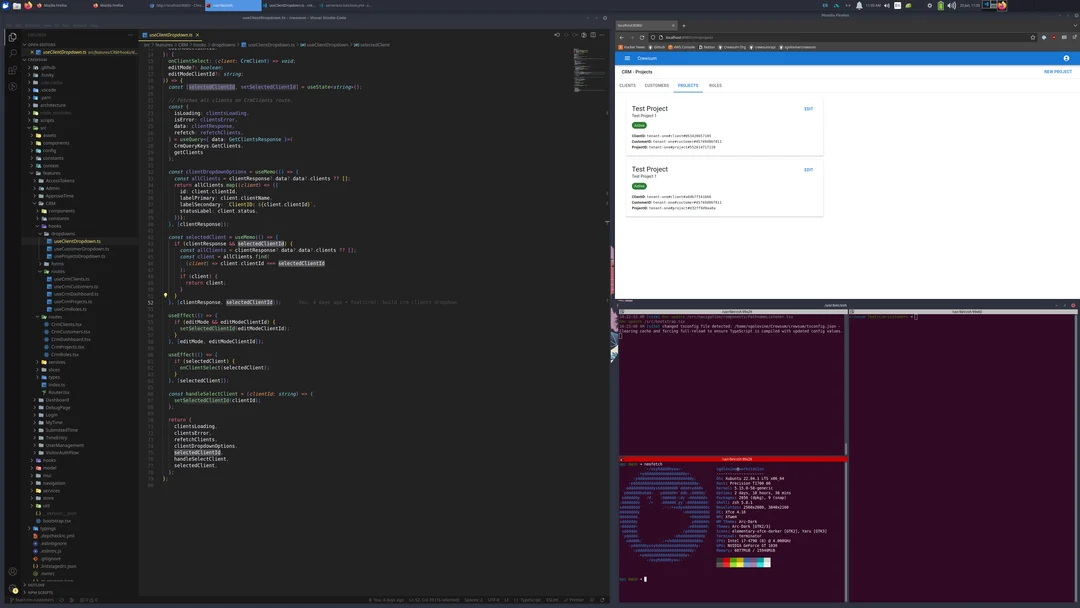Select the useClientDropdown.ts editor tab
Viewport: 1080px width, 608px height.
pyautogui.click(x=165, y=33)
